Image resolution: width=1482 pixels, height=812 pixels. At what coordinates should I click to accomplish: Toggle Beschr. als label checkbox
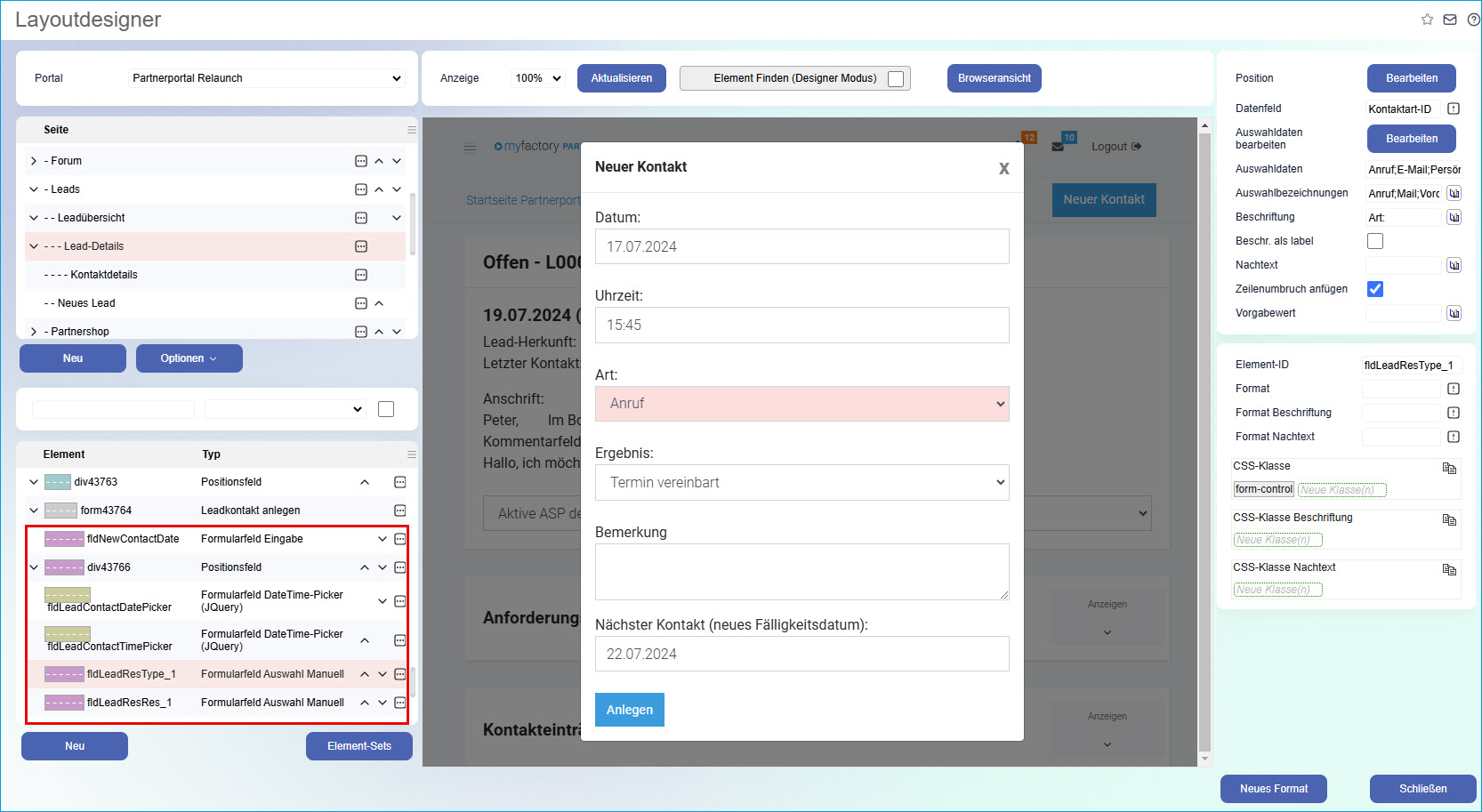(1375, 241)
